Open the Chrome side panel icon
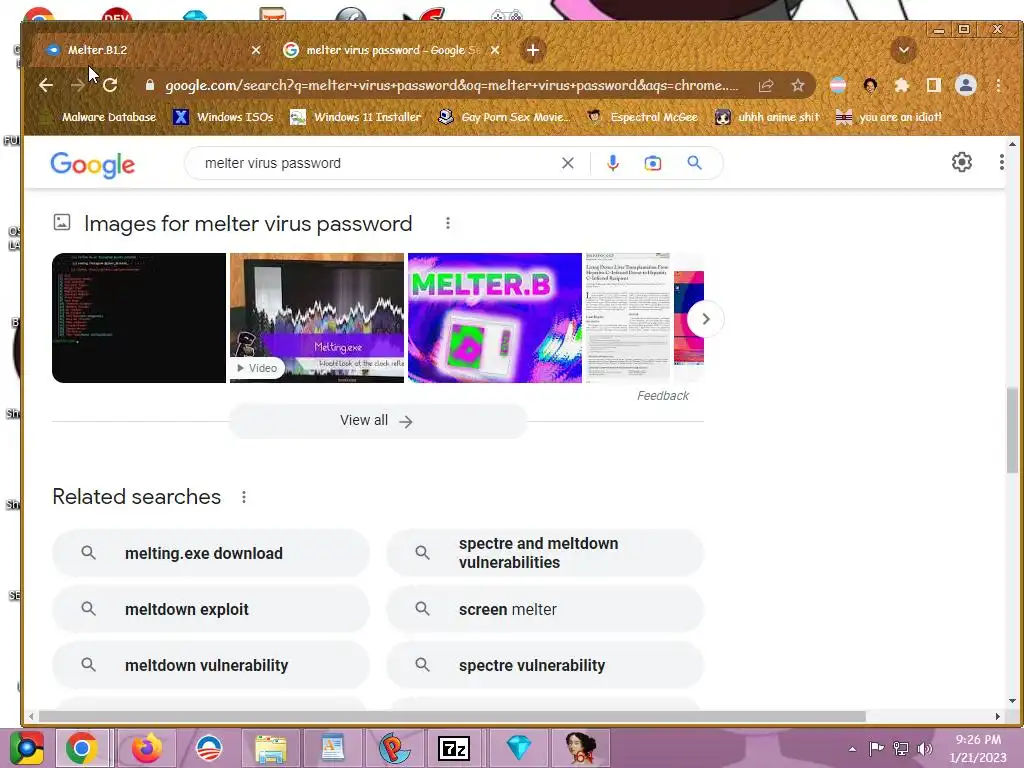 [x=933, y=85]
